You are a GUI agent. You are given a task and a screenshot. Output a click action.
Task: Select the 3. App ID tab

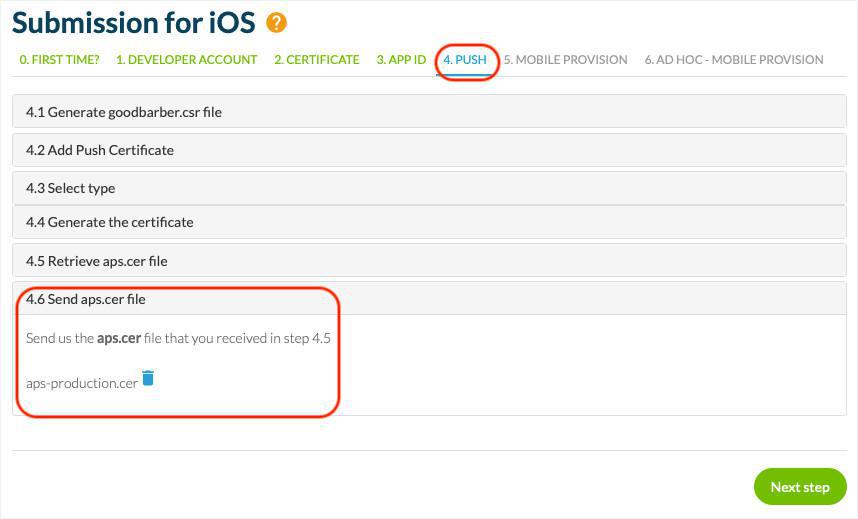(x=401, y=60)
